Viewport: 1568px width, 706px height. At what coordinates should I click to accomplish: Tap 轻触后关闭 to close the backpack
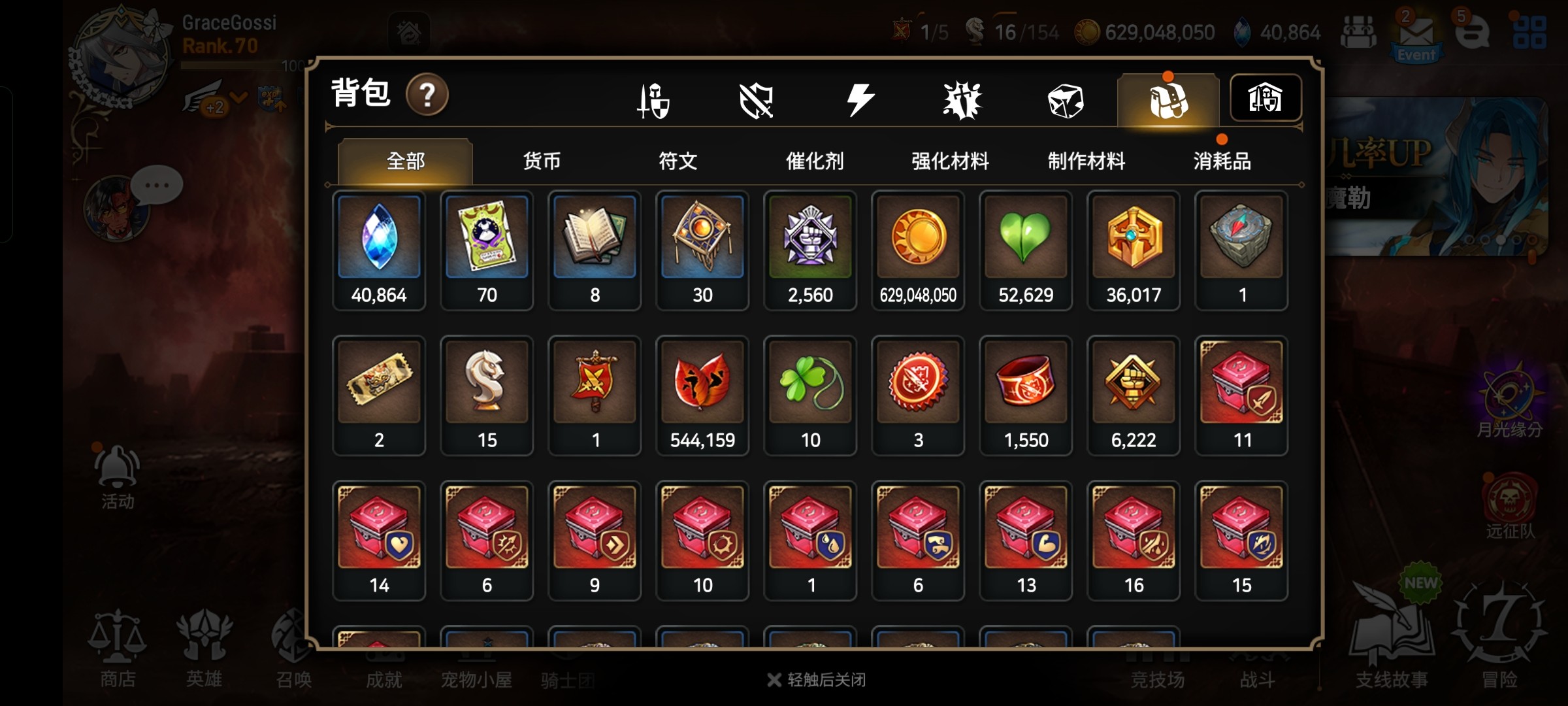tap(817, 680)
